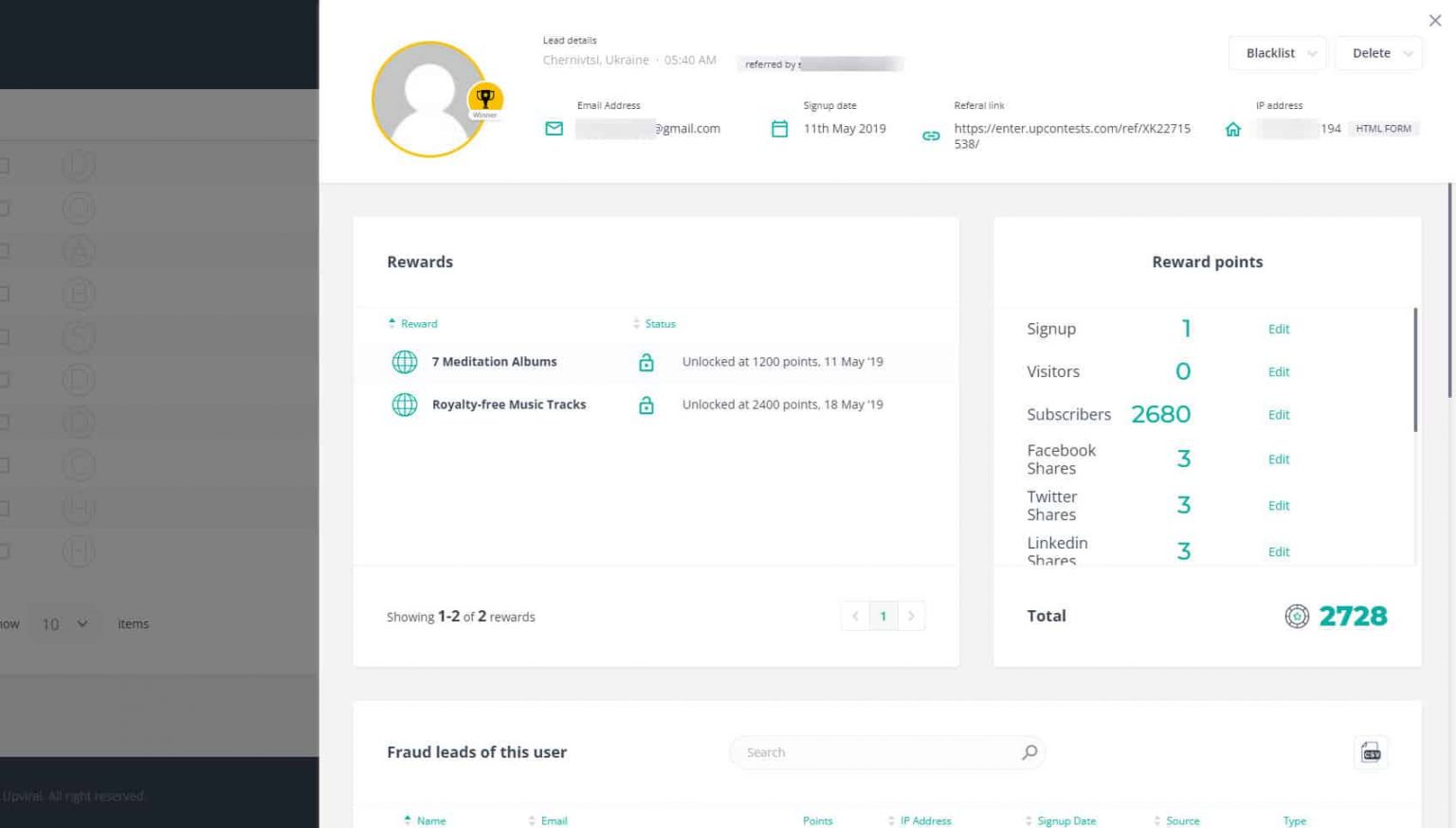Edit the Signup reward points
1456x828 pixels.
coord(1279,329)
